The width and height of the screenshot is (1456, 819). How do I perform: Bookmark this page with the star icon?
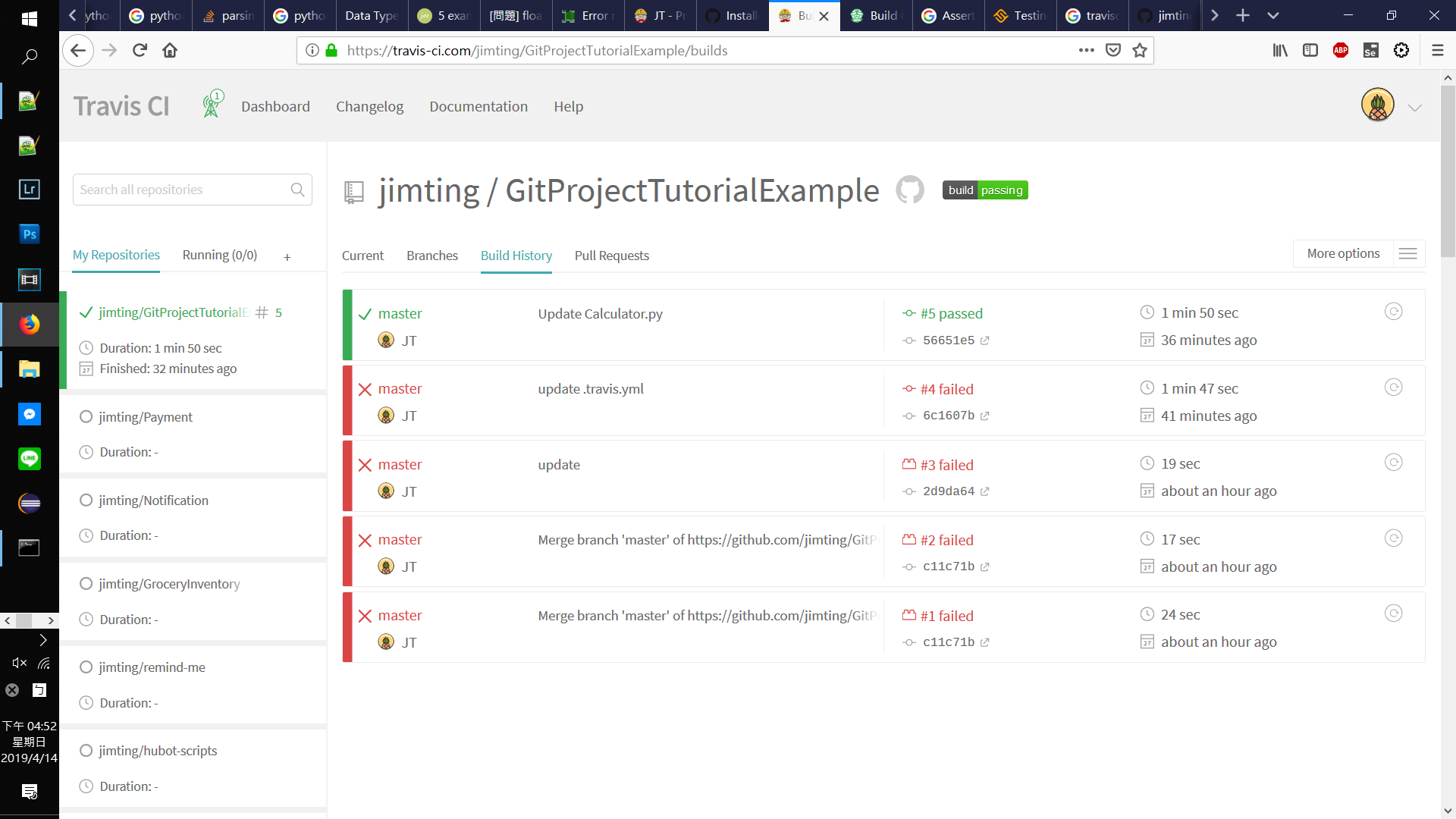point(1139,50)
